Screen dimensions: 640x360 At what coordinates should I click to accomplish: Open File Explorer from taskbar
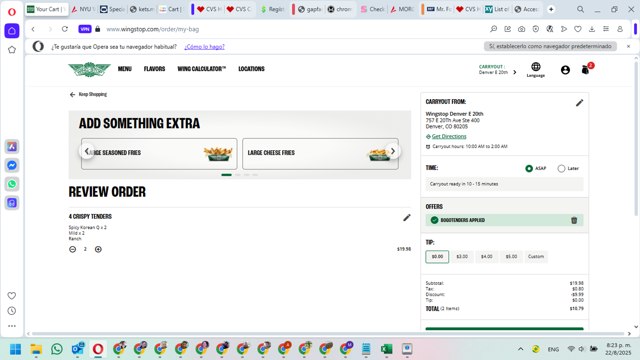click(36, 349)
